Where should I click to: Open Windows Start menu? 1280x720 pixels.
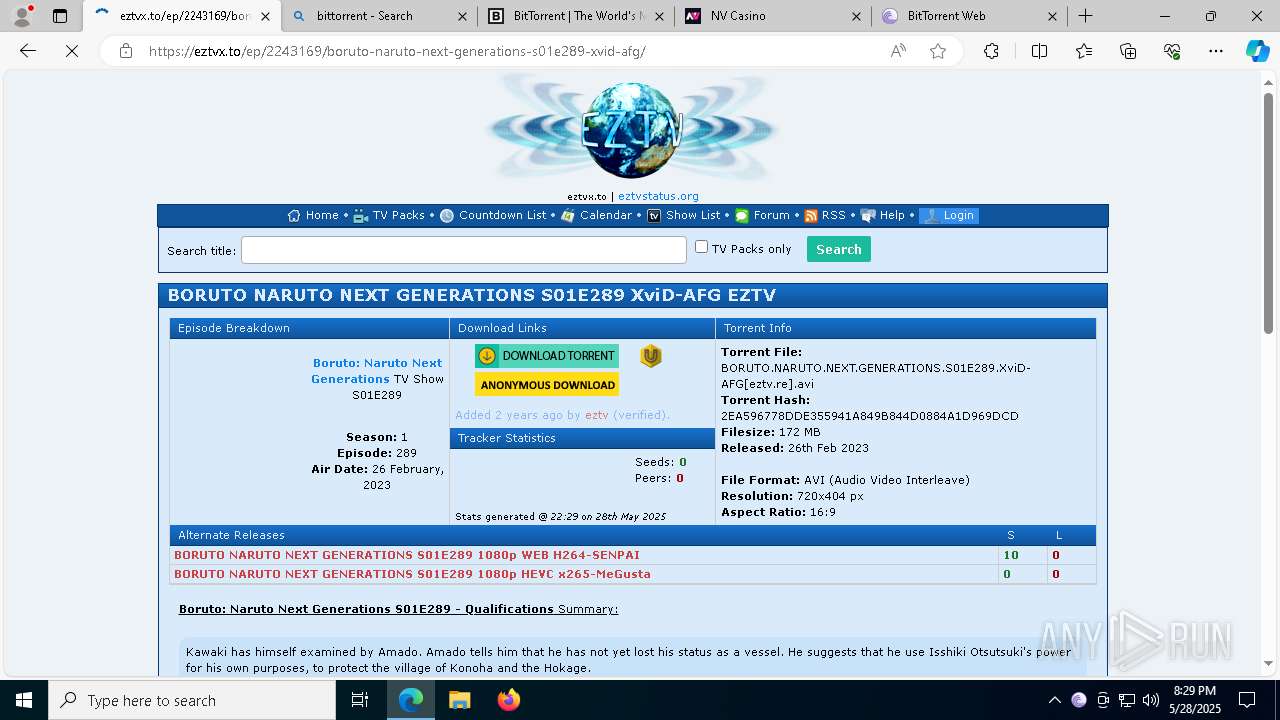(24, 700)
